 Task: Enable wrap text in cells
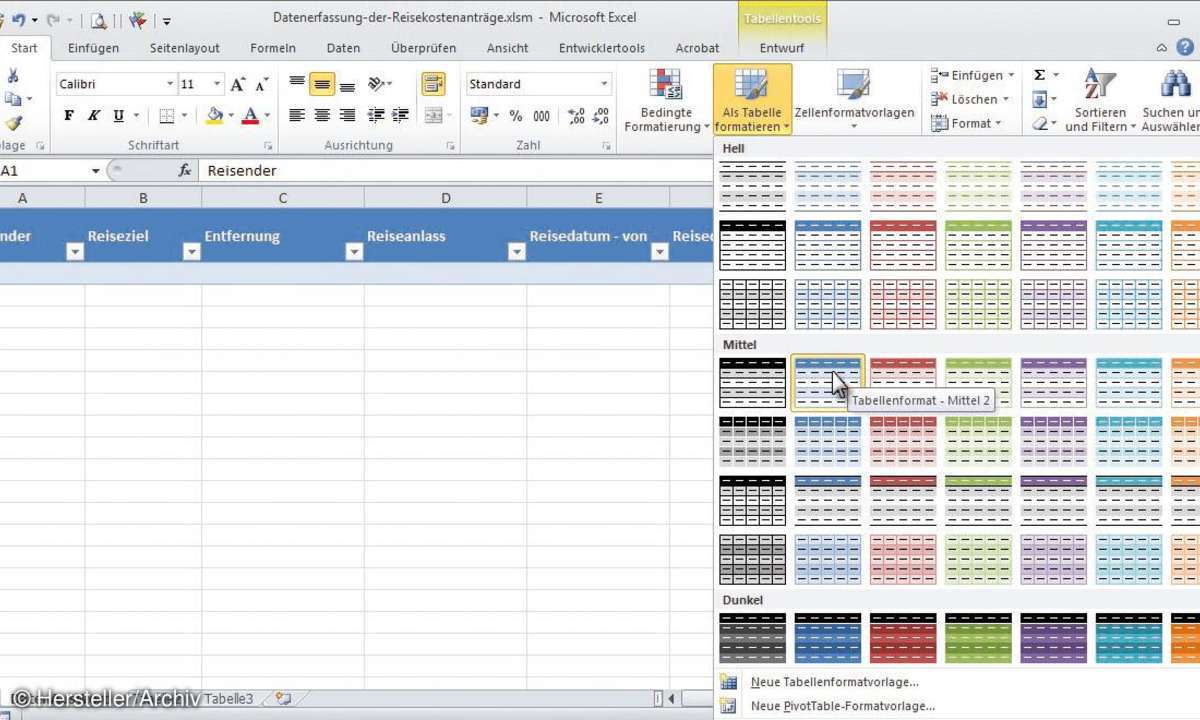[x=433, y=85]
